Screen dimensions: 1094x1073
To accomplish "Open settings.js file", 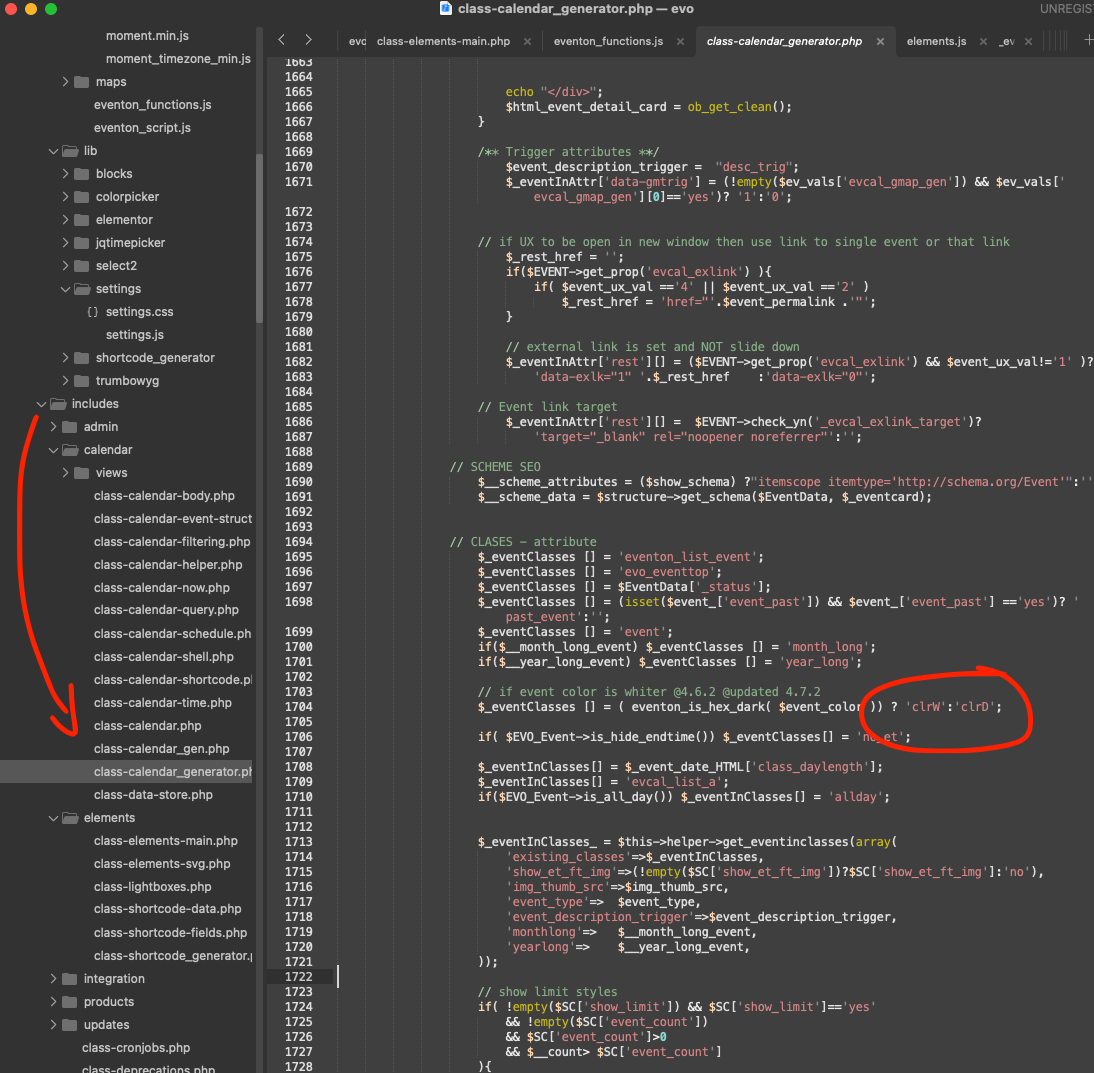I will point(135,335).
